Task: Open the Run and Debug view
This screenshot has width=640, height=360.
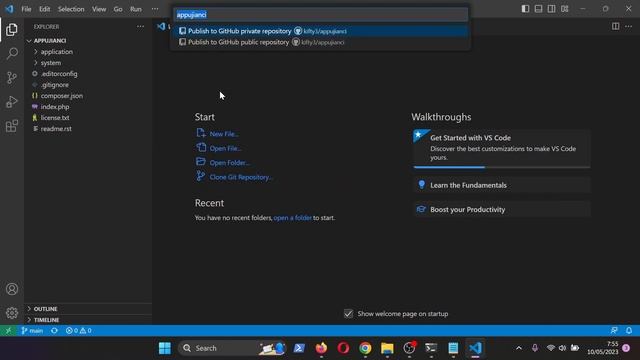Action: click(x=12, y=102)
